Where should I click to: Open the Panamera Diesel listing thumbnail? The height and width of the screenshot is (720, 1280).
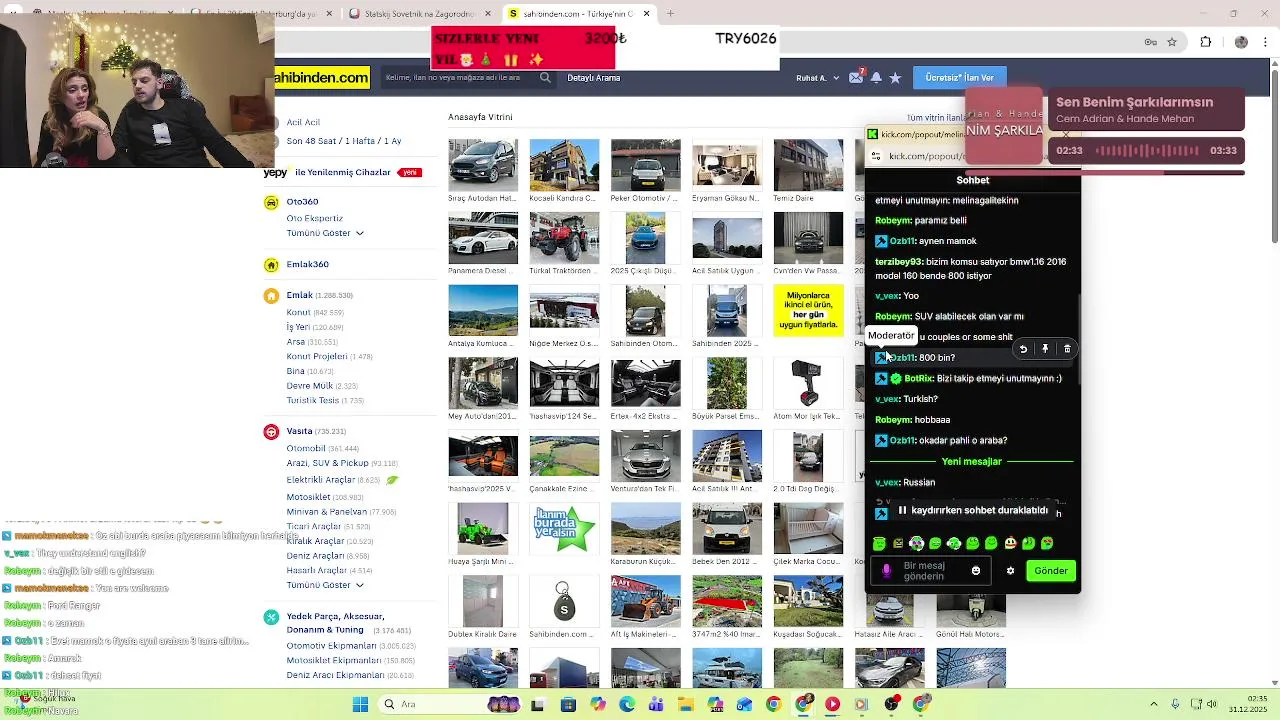[483, 237]
